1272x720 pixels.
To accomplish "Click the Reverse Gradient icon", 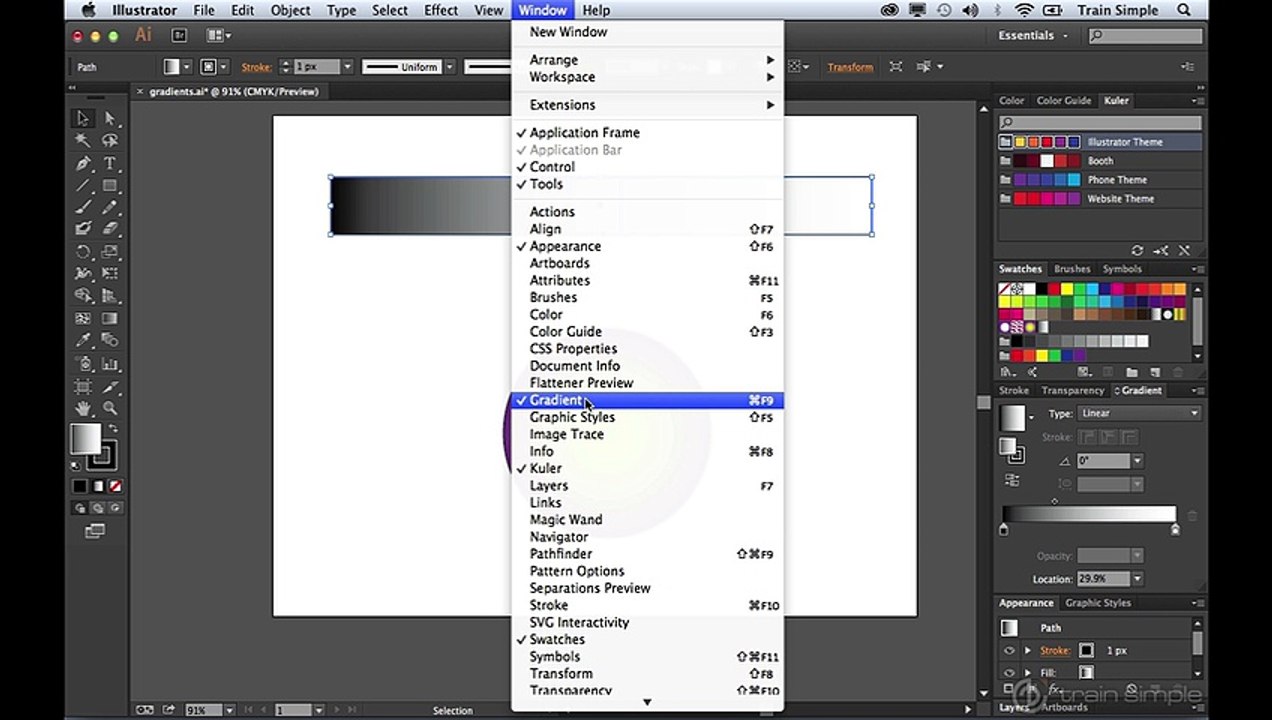I will [x=1012, y=481].
